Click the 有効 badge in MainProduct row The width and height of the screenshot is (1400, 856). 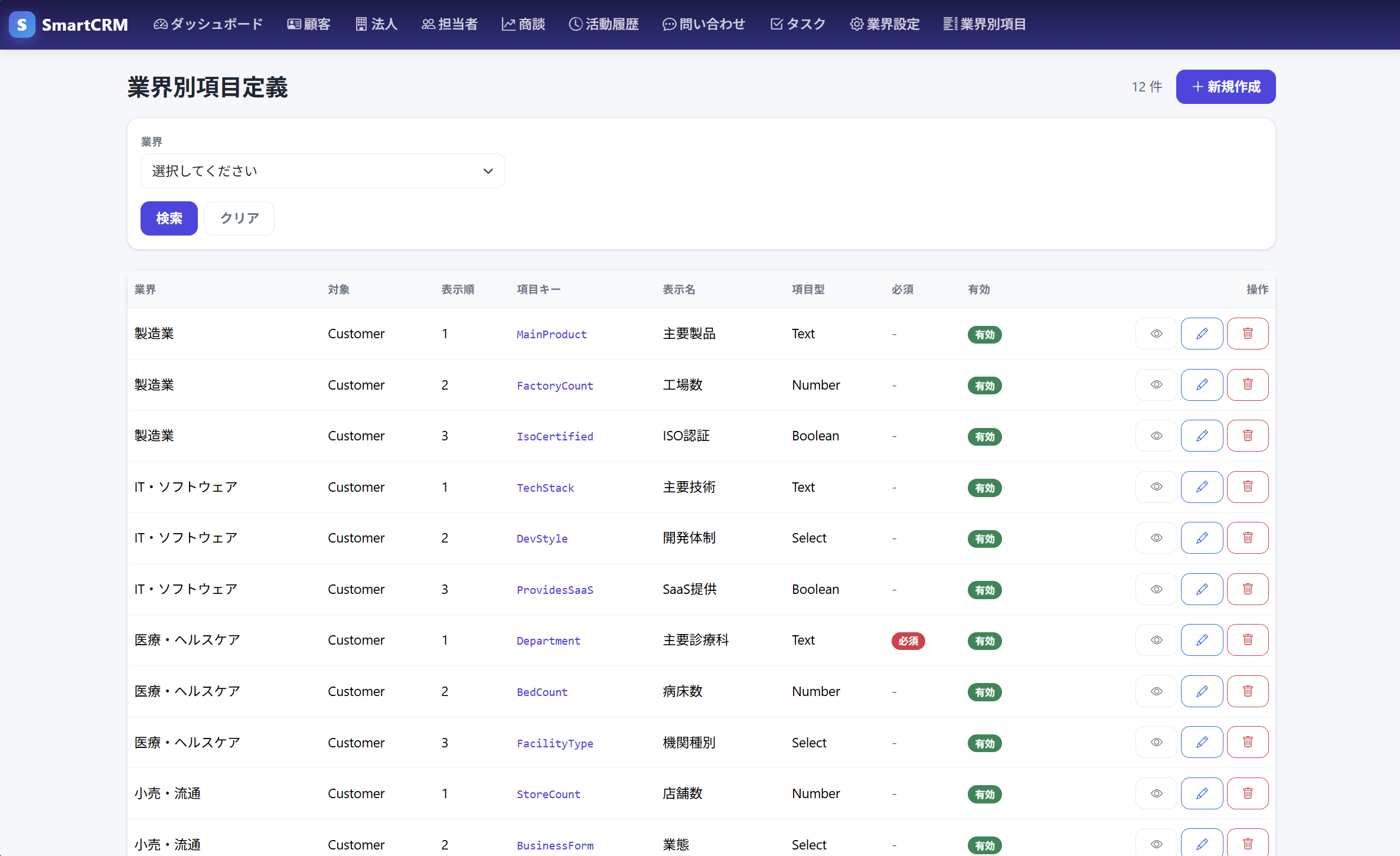click(x=984, y=334)
